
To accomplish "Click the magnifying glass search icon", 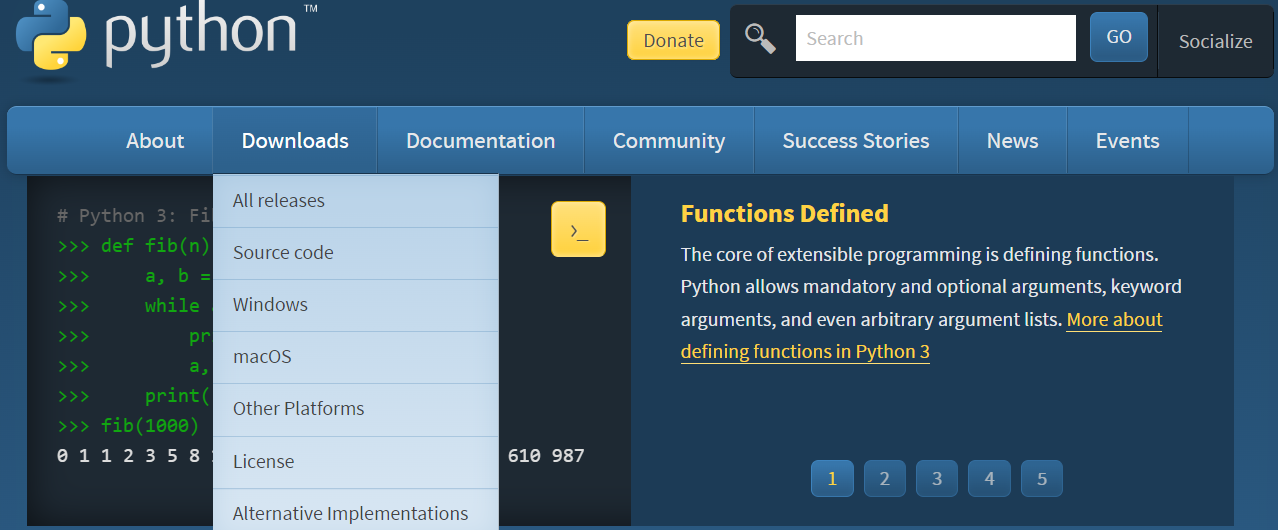I will [761, 39].
